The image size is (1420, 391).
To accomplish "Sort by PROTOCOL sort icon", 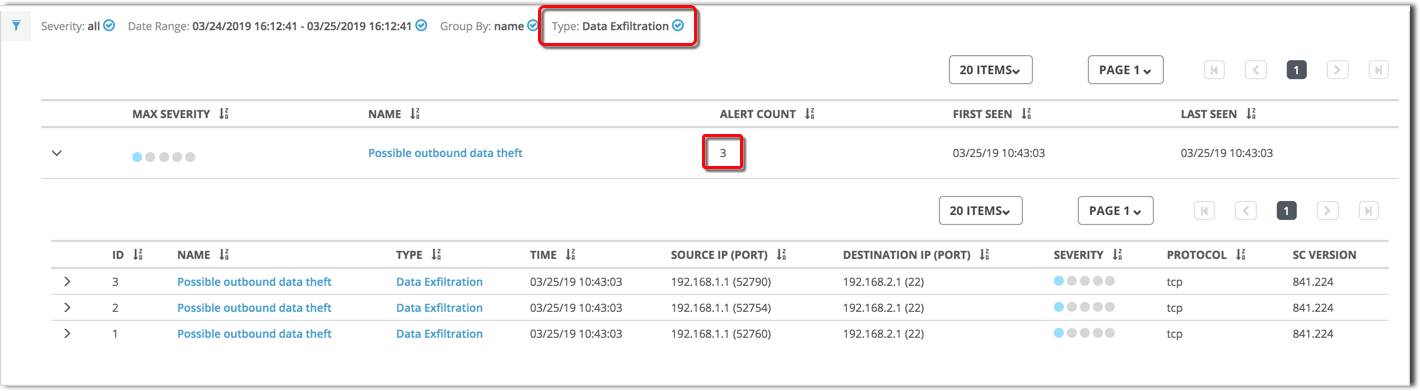I will 1240,256.
